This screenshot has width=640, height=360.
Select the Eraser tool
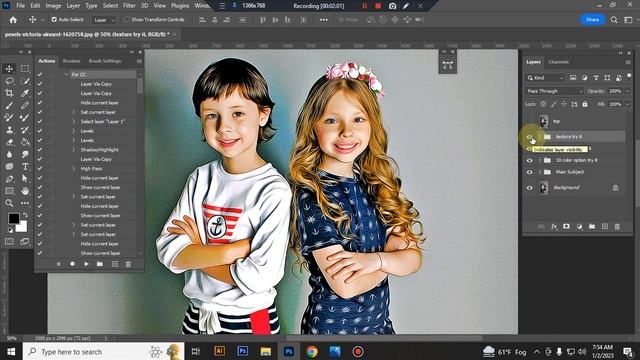(x=9, y=142)
